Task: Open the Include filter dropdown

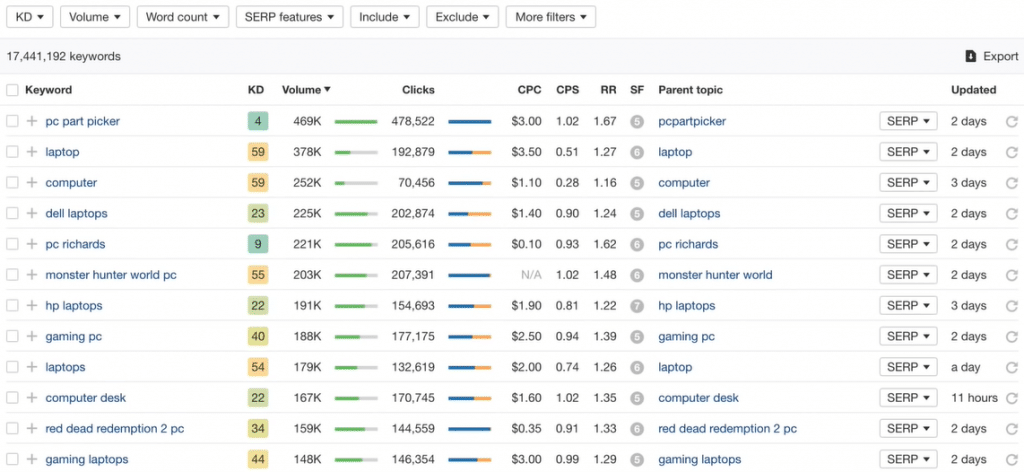Action: click(x=385, y=17)
